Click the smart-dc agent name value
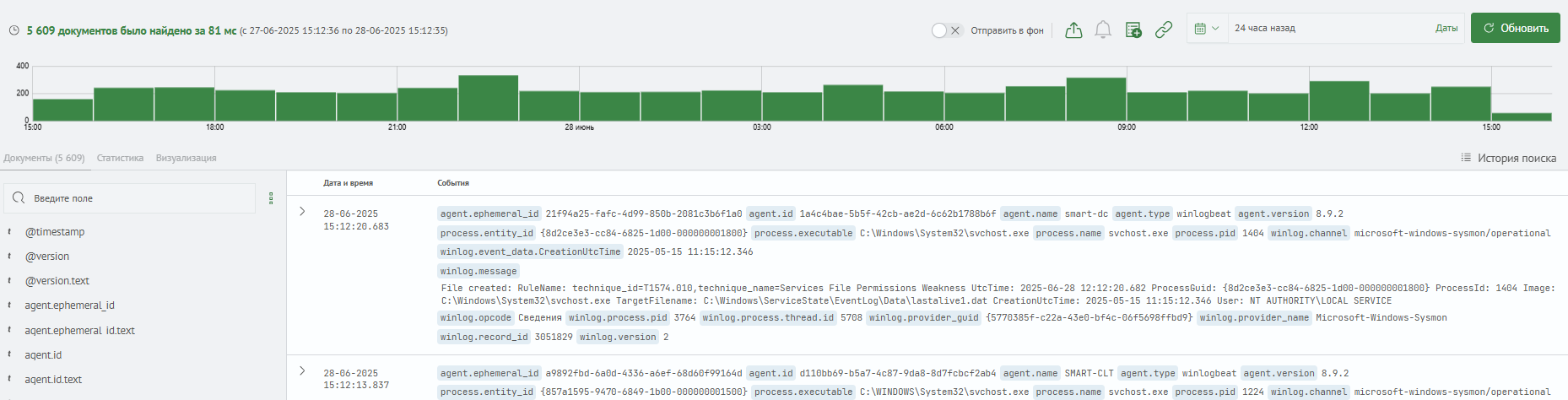Viewport: 1568px width, 400px height. [1086, 214]
